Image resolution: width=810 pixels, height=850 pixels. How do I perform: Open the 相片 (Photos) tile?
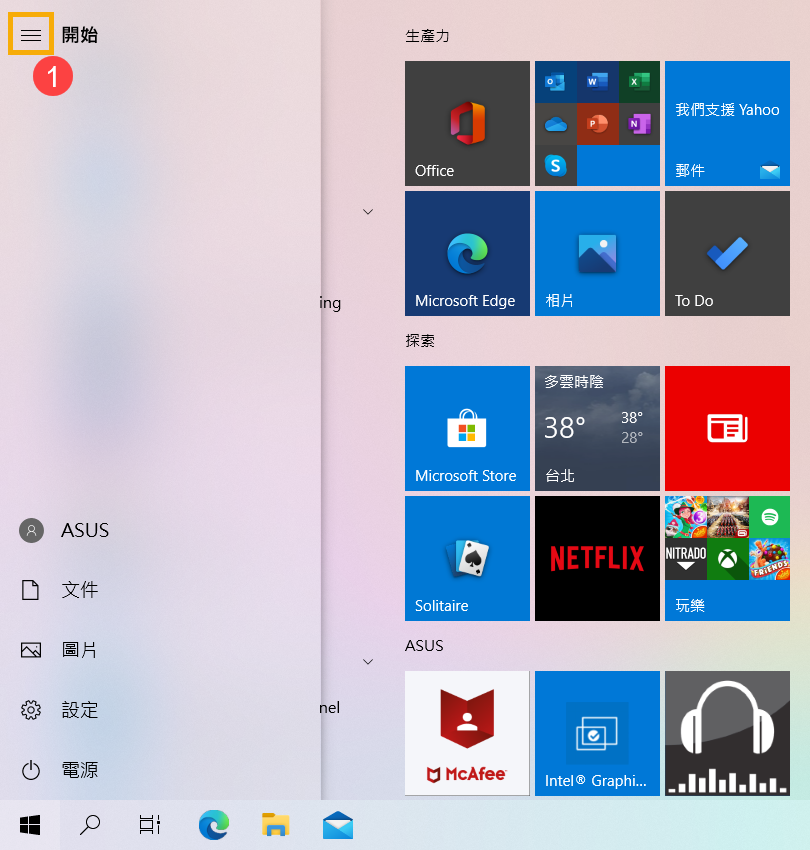point(597,253)
